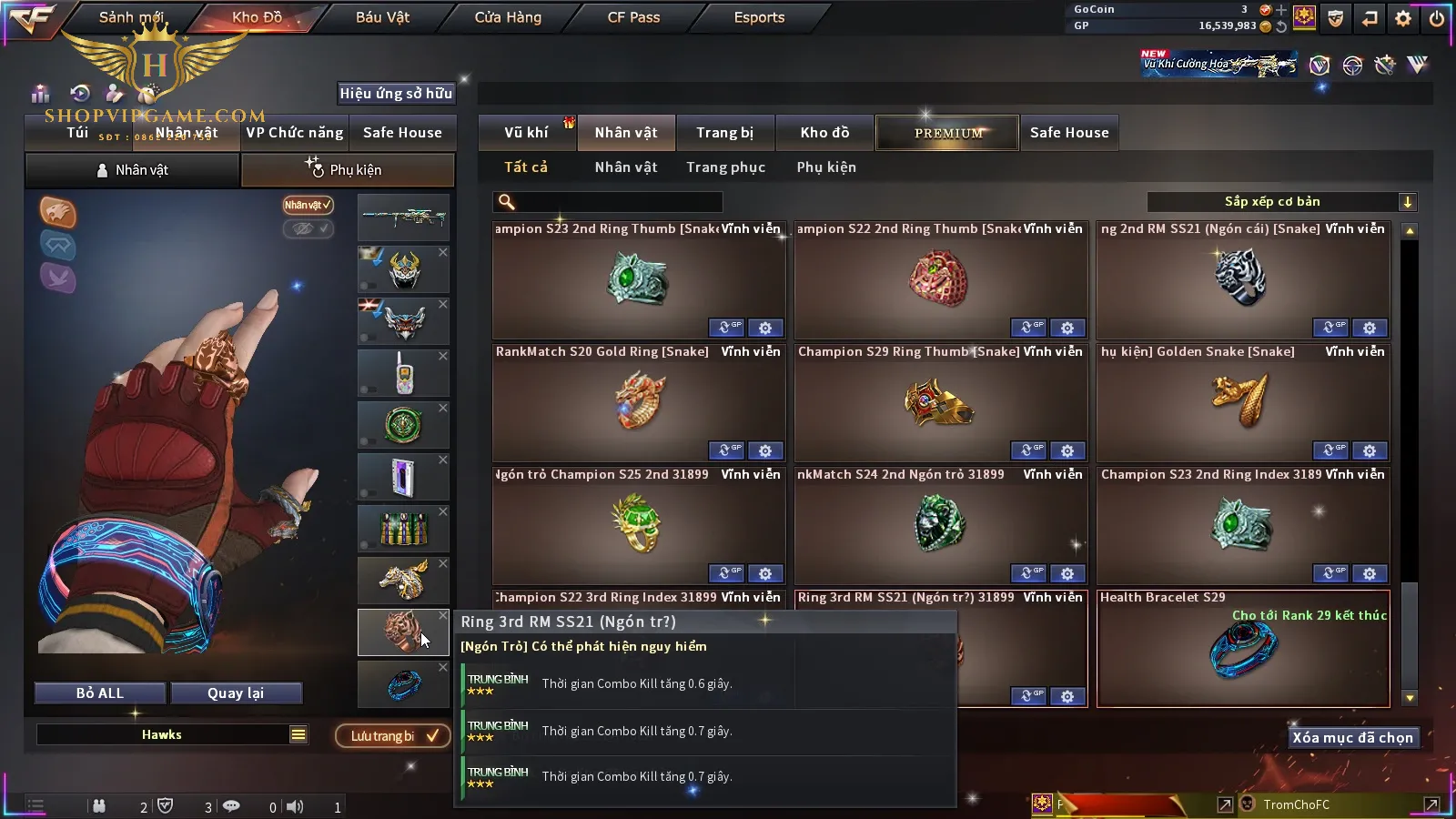Screen dimensions: 1456x819
Task: Click the Xóa mục đã chọn button
Action: [1353, 738]
